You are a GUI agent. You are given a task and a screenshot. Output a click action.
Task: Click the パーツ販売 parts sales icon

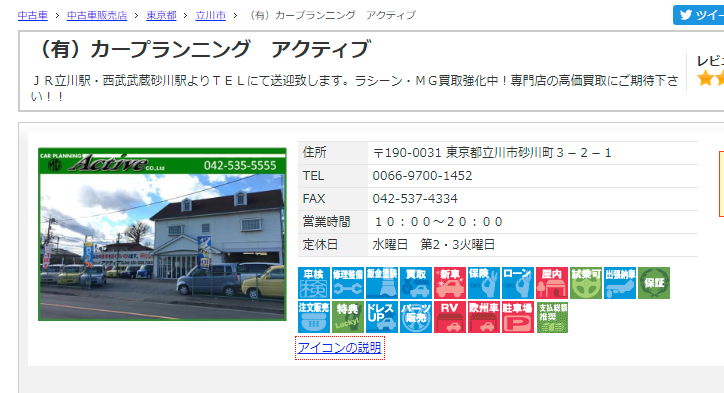(416, 317)
